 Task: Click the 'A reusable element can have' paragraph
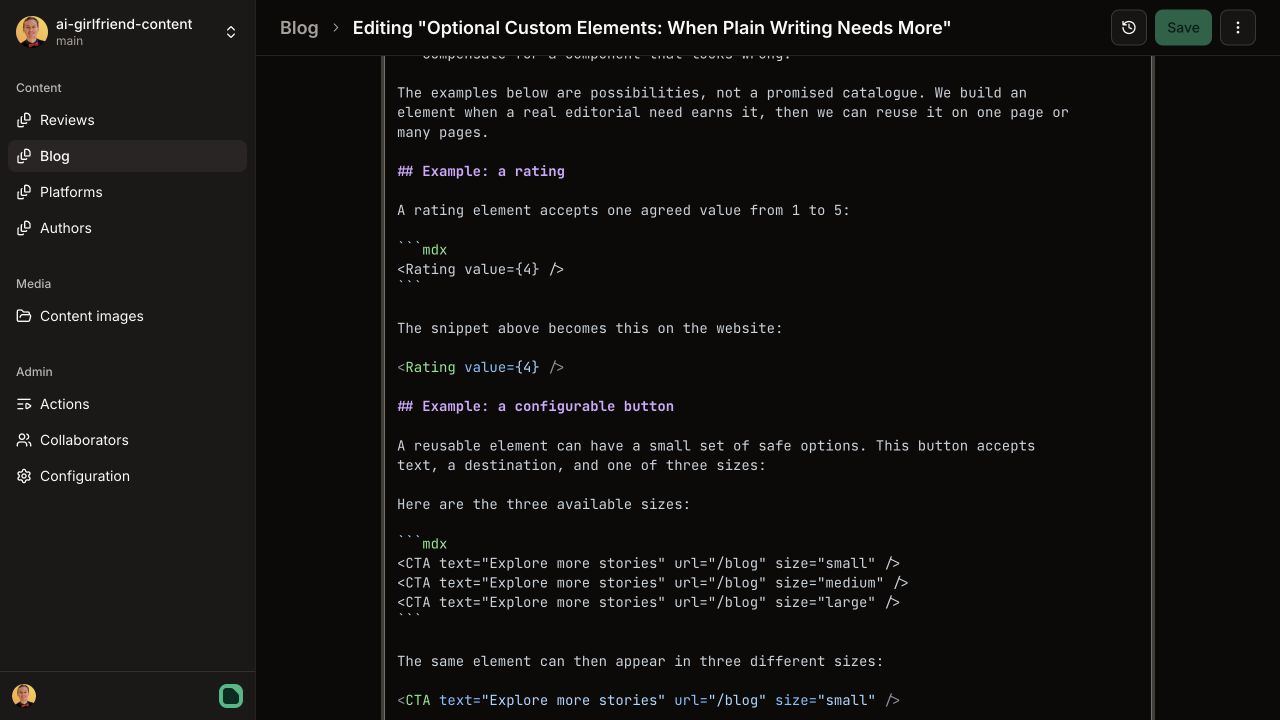[716, 455]
